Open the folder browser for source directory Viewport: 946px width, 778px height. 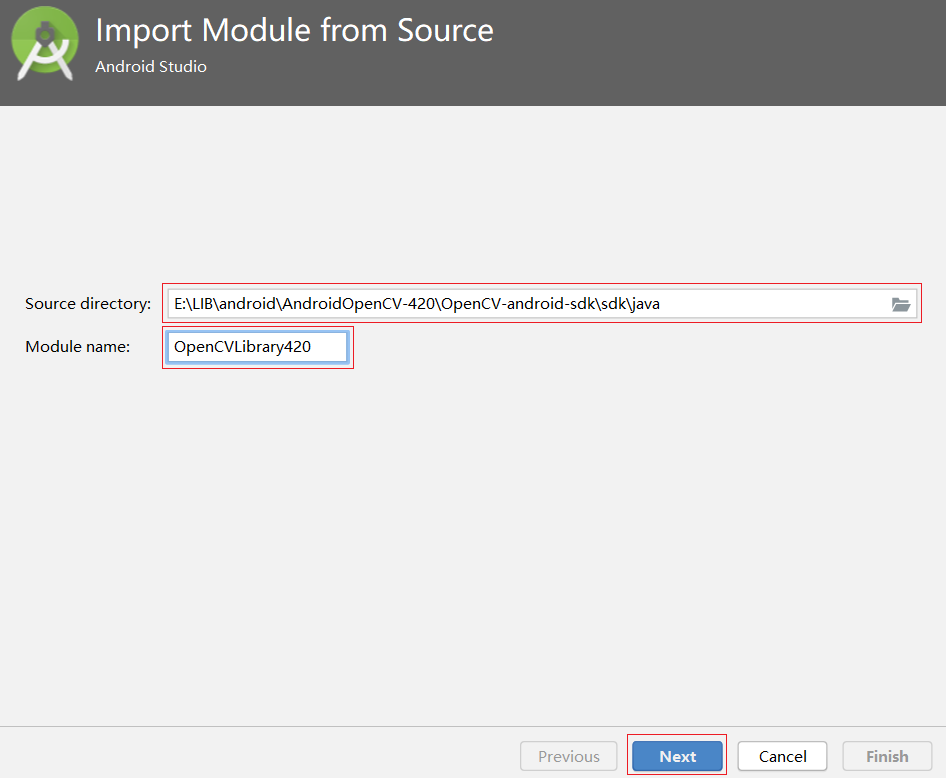[901, 303]
